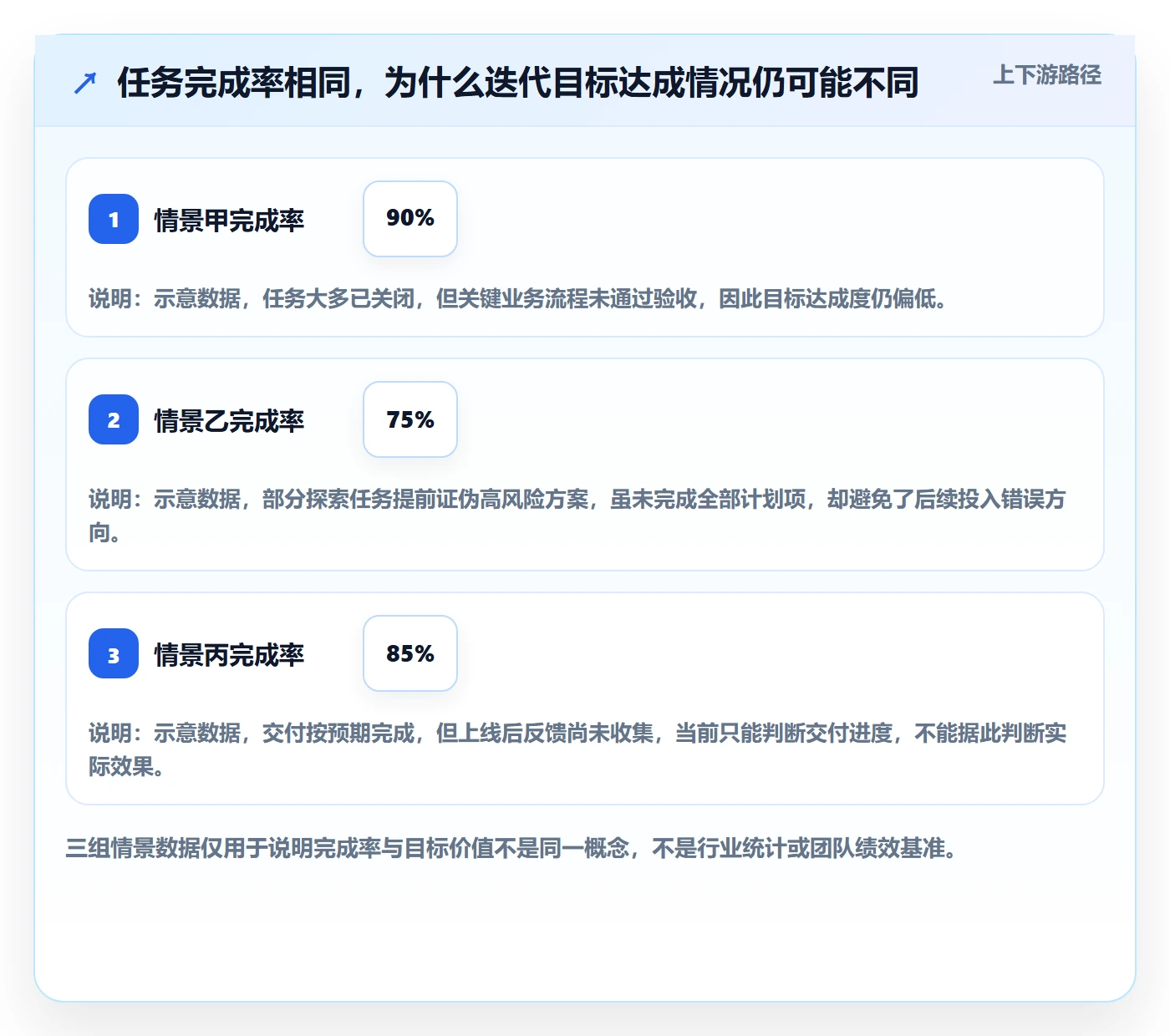This screenshot has height=1036, width=1170.
Task: Click the note about 关键业务流程未通过验收
Action: click(x=518, y=298)
